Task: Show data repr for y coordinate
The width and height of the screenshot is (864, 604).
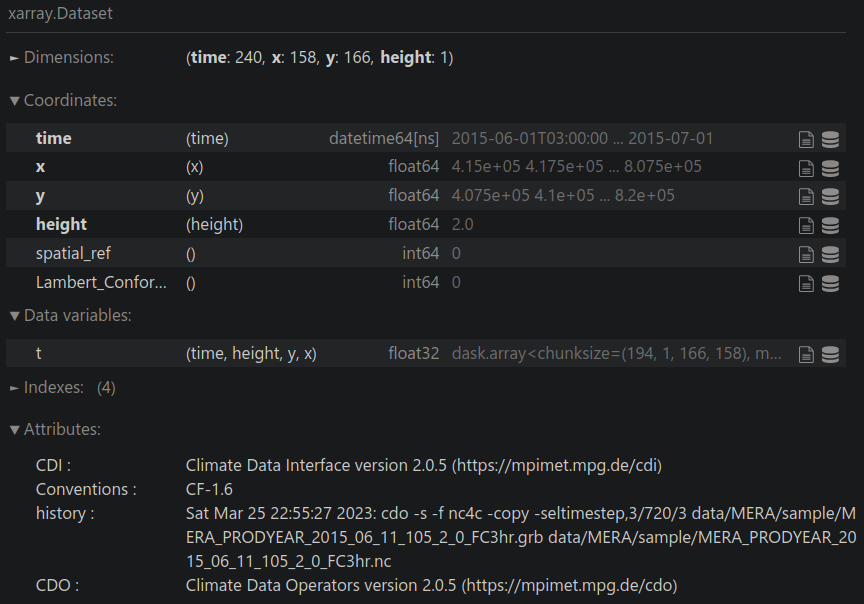Action: pyautogui.click(x=830, y=197)
